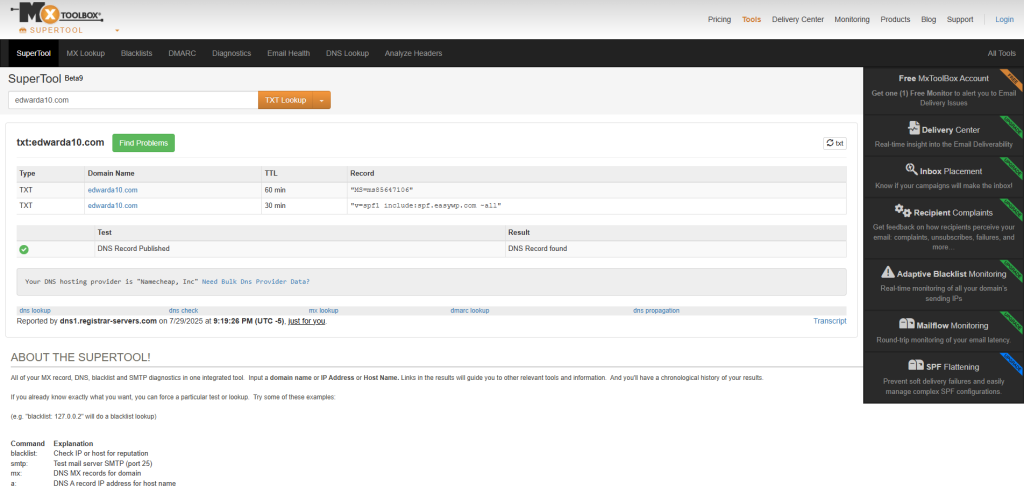Select the MS=ms85647106 record text
The height and width of the screenshot is (488, 1024).
coord(382,190)
